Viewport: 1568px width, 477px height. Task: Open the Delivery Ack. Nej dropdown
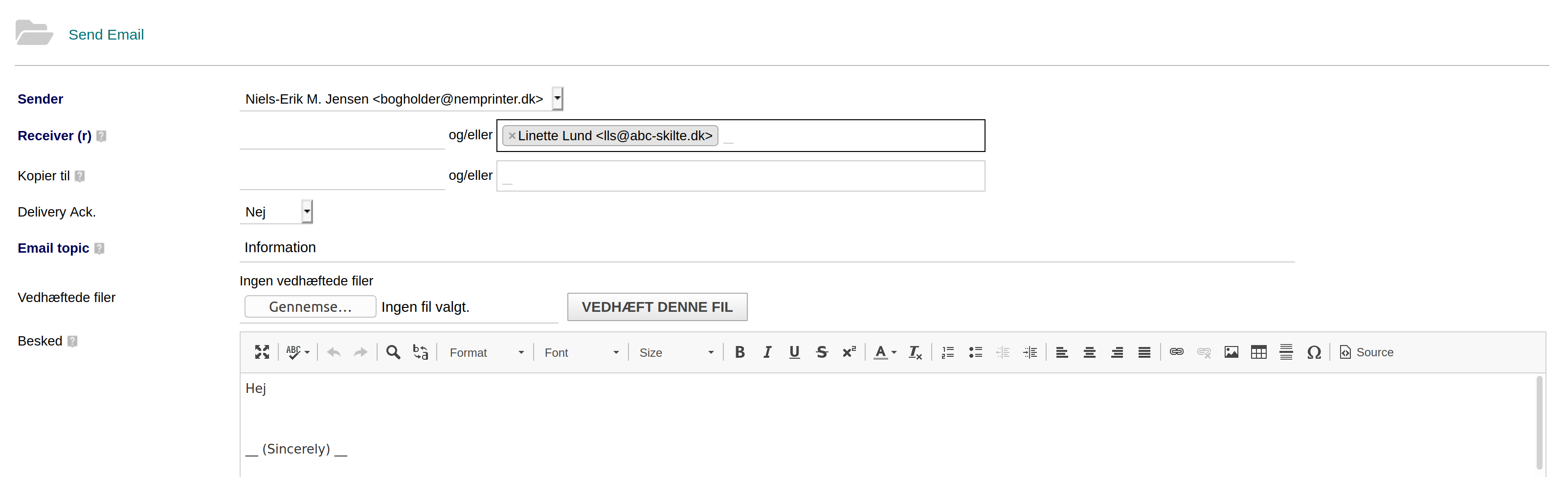pos(307,212)
